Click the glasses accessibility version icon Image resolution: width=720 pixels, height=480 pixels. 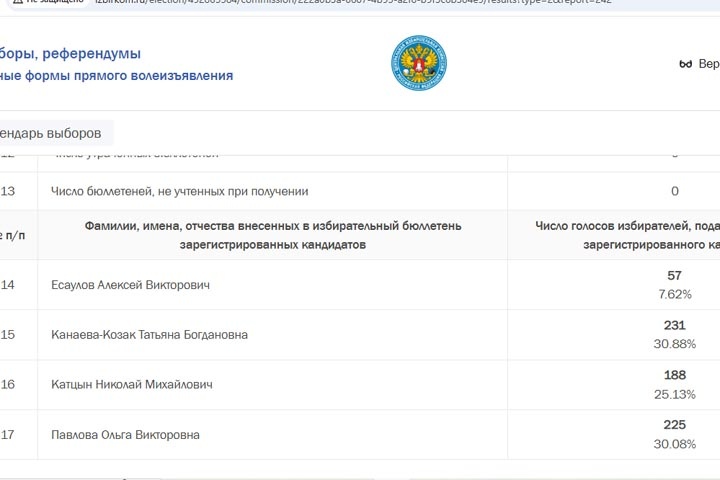coord(686,64)
